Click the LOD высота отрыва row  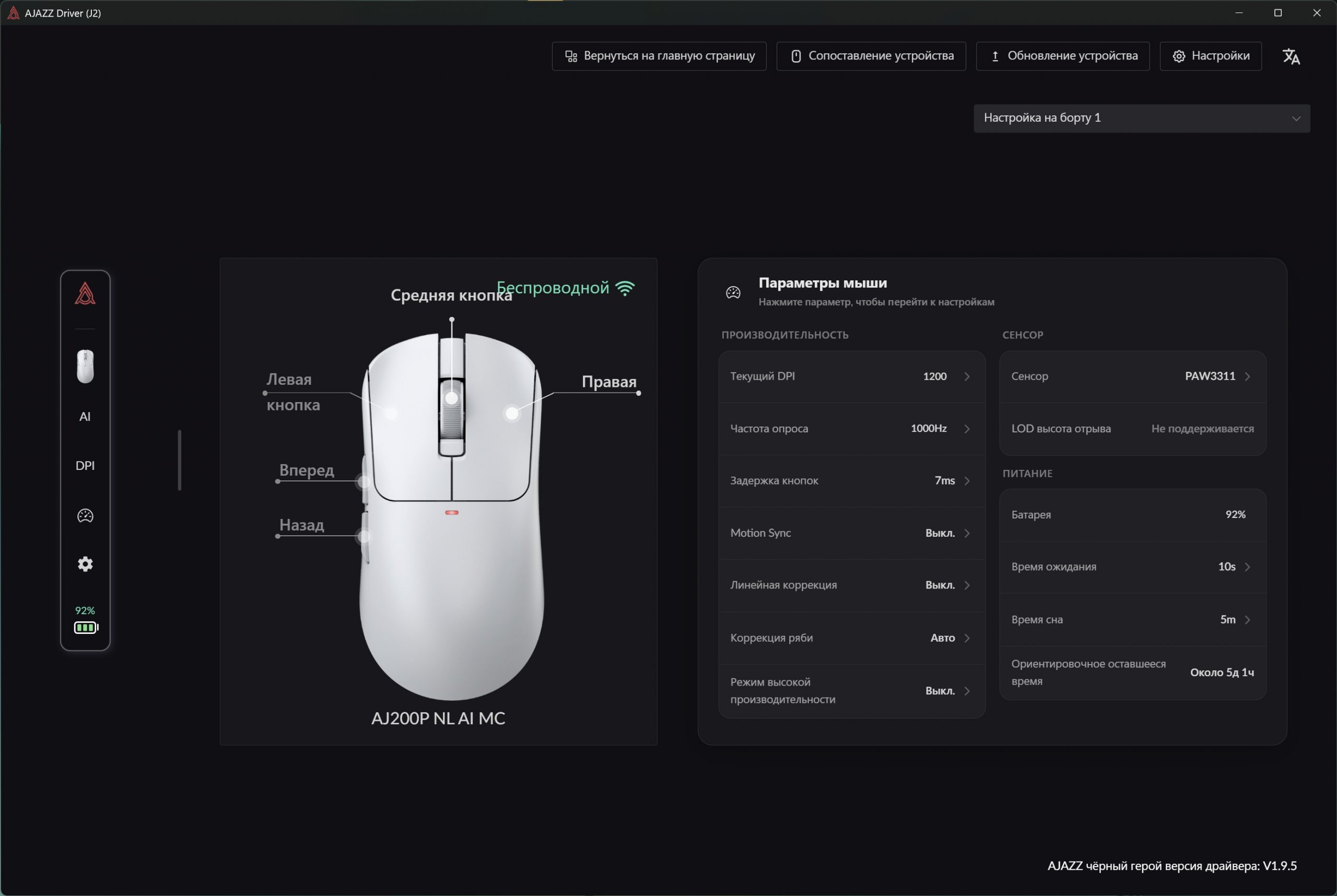(1133, 429)
